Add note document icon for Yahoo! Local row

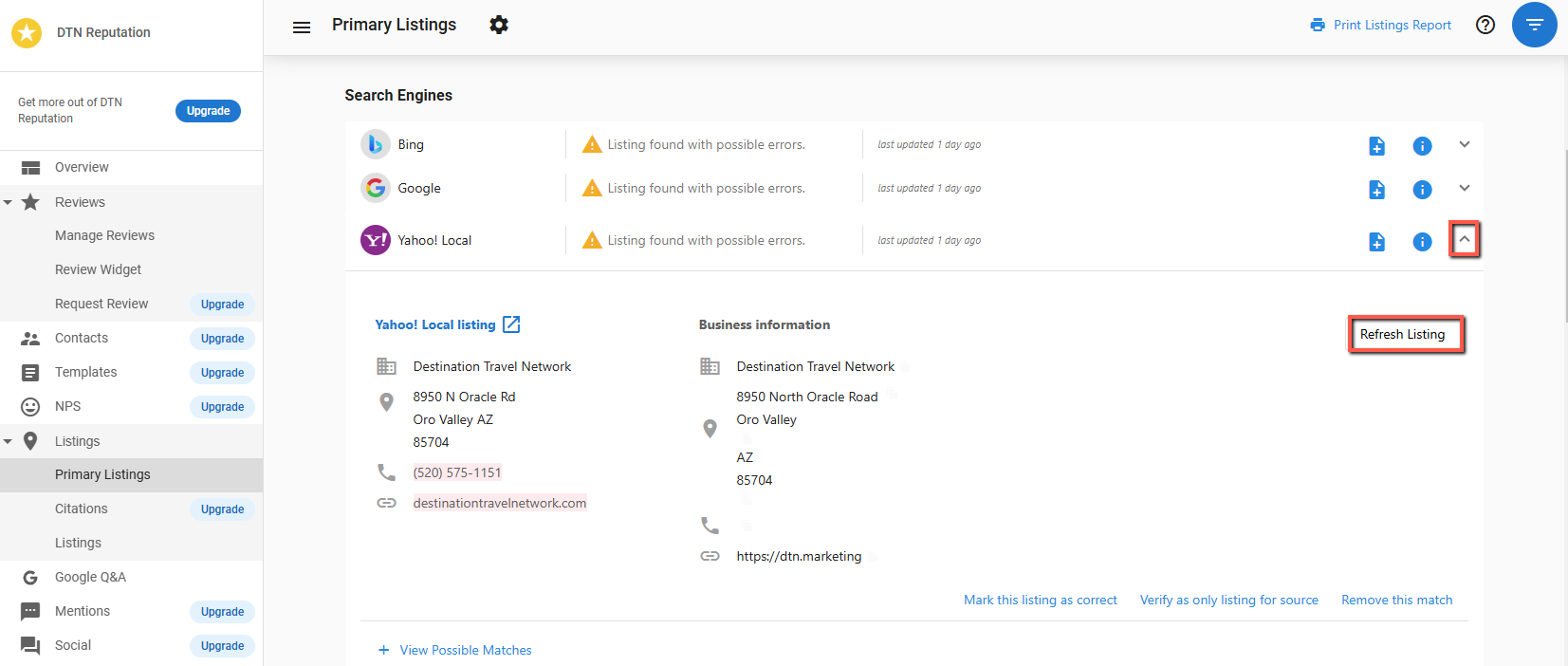[1376, 242]
